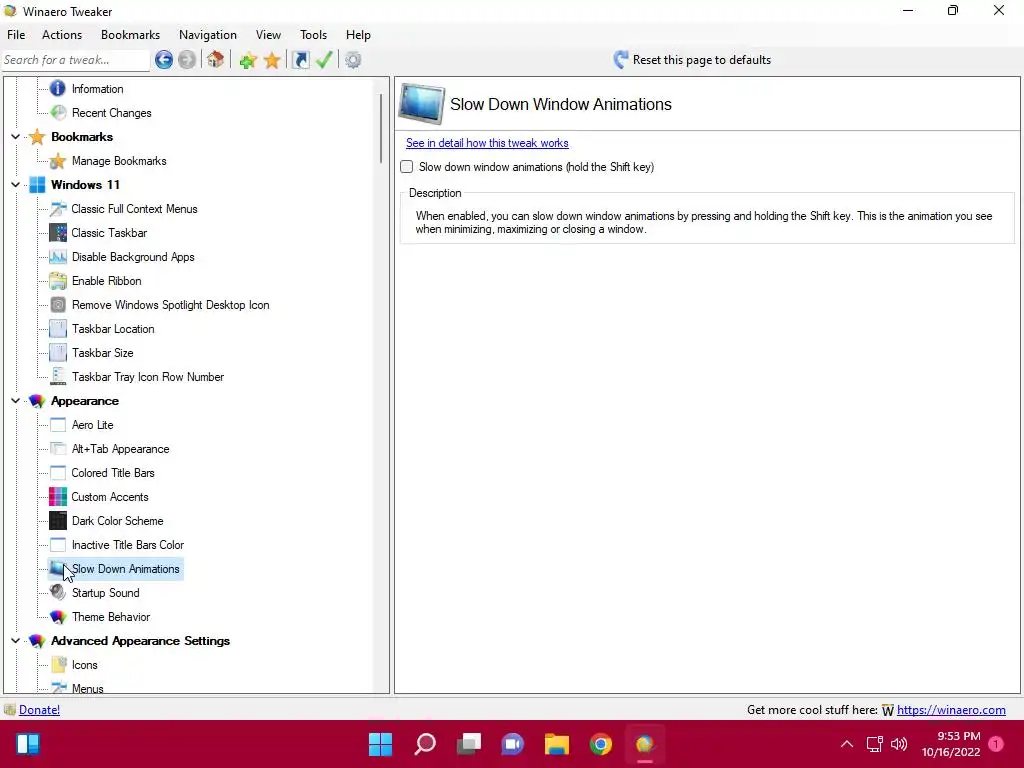Open See in detail how this tweak works link
The height and width of the screenshot is (768, 1024).
487,143
